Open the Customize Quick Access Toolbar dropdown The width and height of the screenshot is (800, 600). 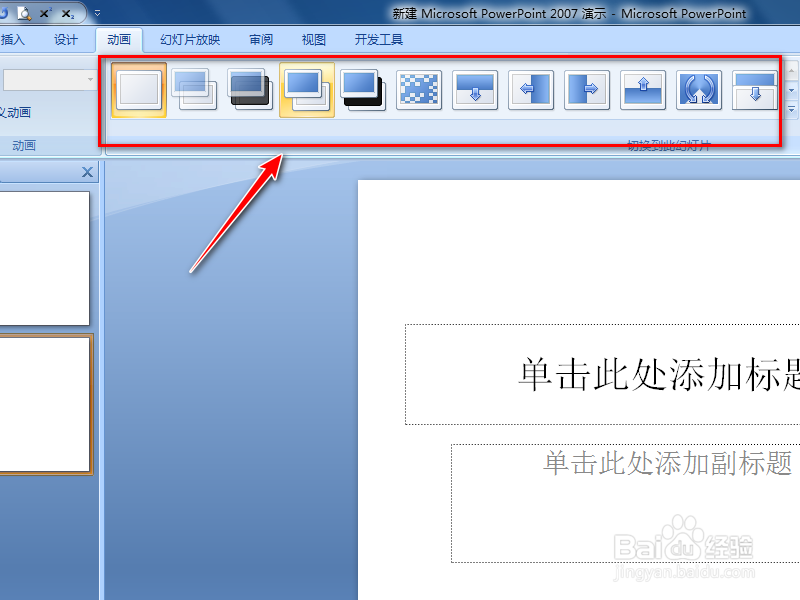click(x=97, y=13)
